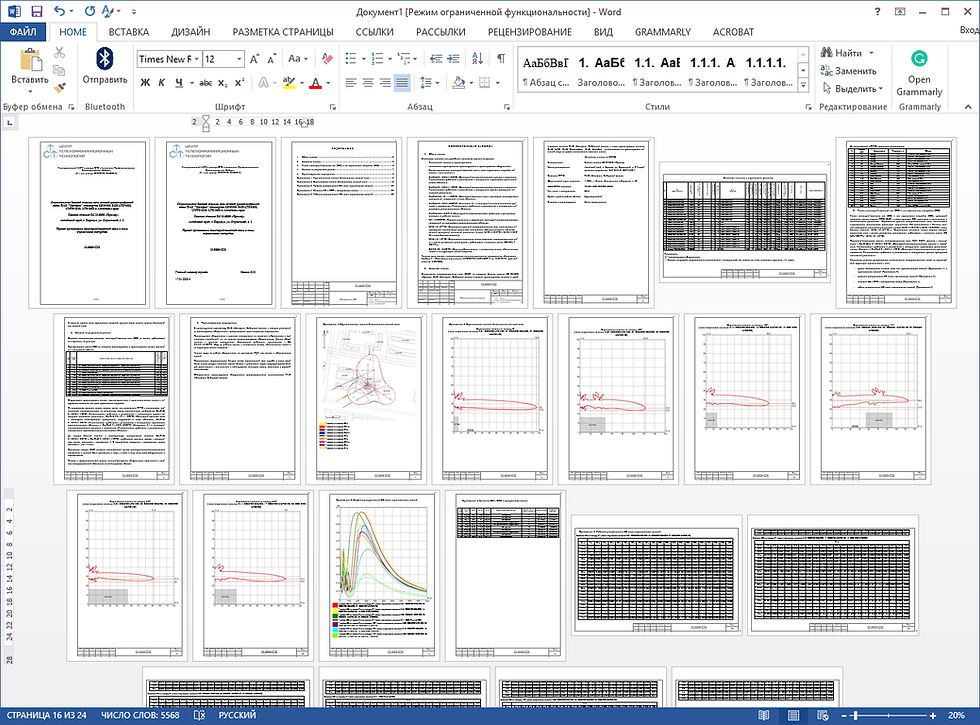Open the РЕЦЕНЗИРОВАНИЕ tab
The image size is (980, 725).
click(529, 32)
